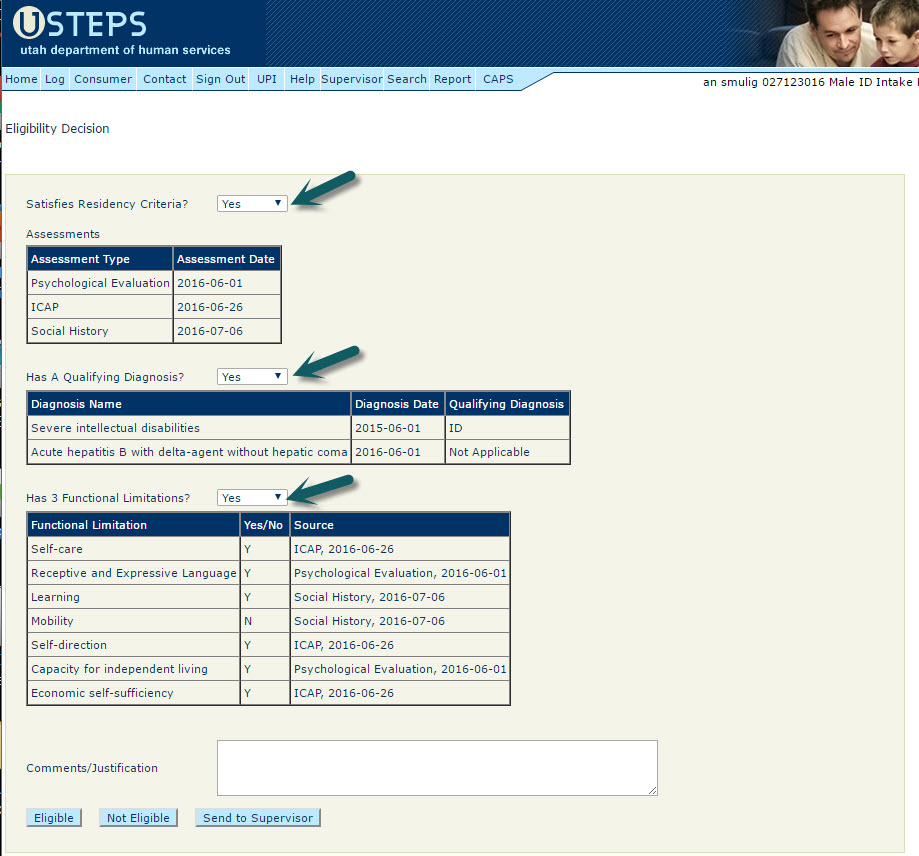The width and height of the screenshot is (919, 856).
Task: Click Sign Out in navigation bar
Action: click(220, 80)
